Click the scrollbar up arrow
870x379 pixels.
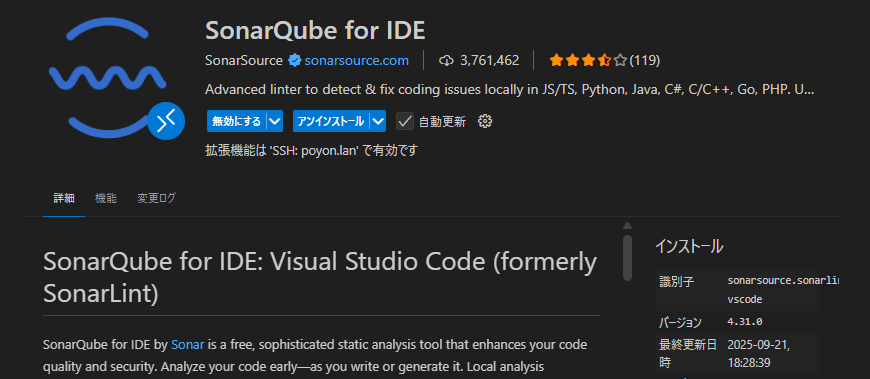pyautogui.click(x=628, y=226)
